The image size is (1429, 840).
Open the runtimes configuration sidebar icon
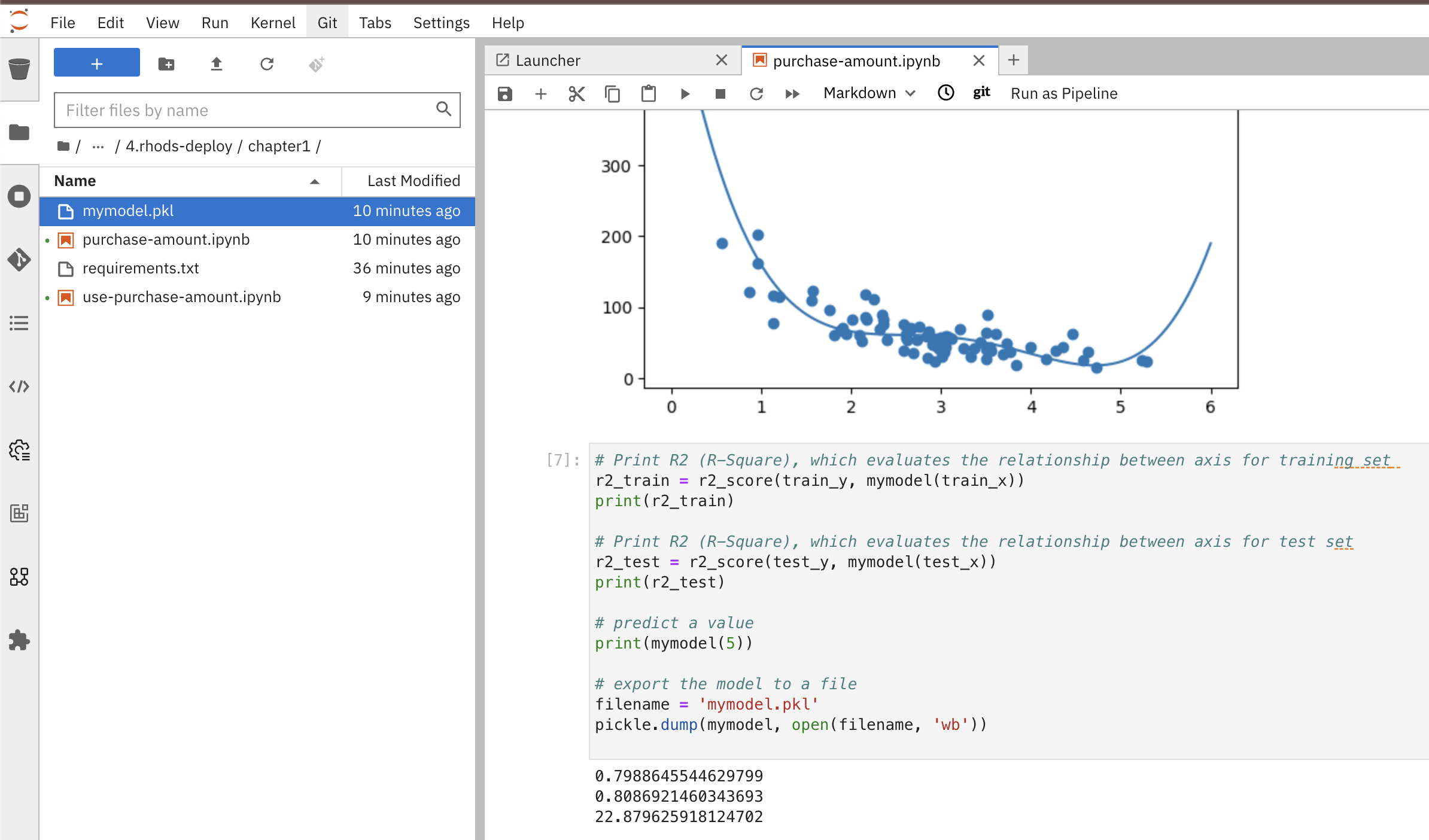(x=19, y=450)
